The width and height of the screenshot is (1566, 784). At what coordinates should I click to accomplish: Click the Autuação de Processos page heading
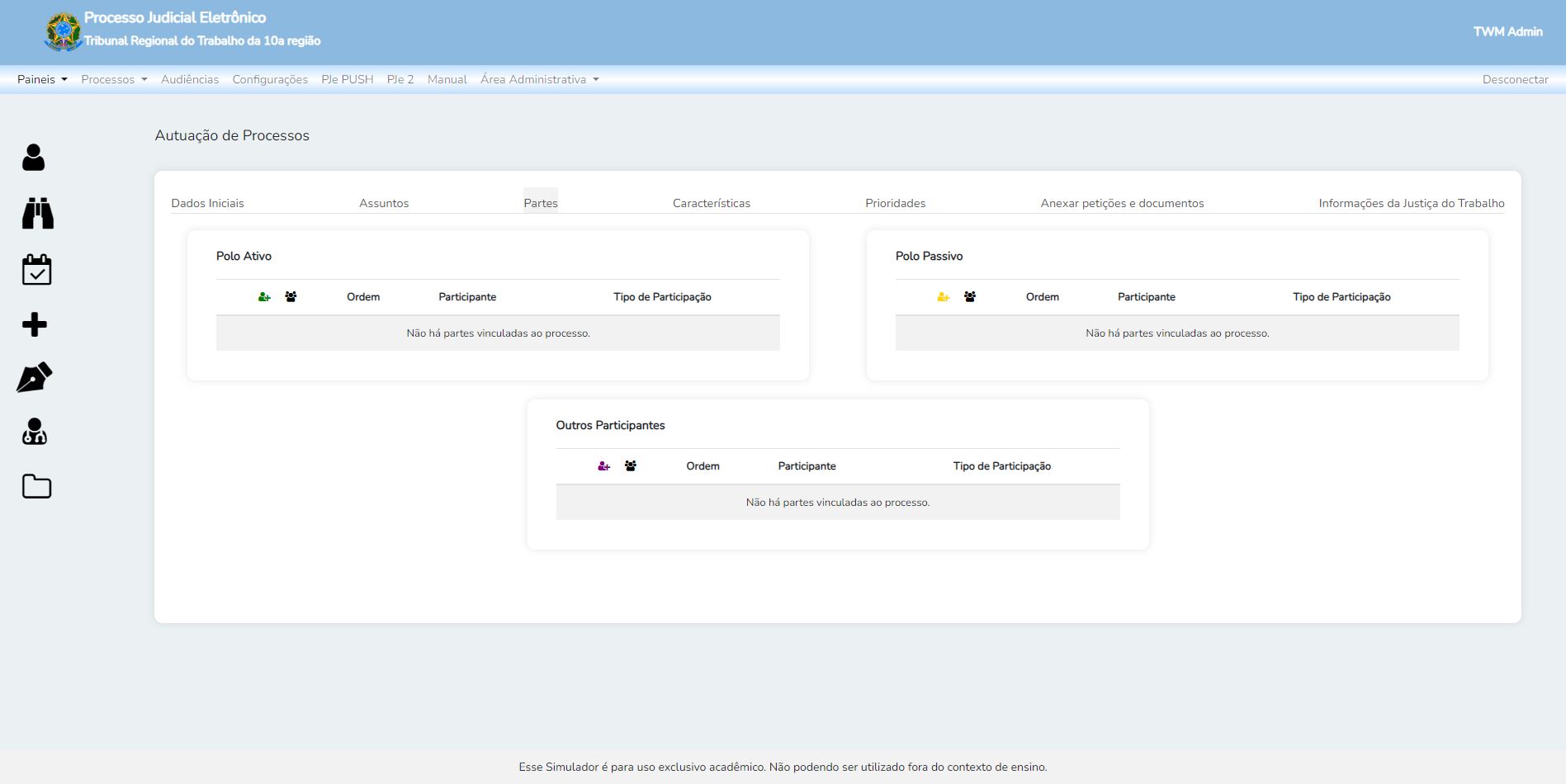(x=232, y=135)
